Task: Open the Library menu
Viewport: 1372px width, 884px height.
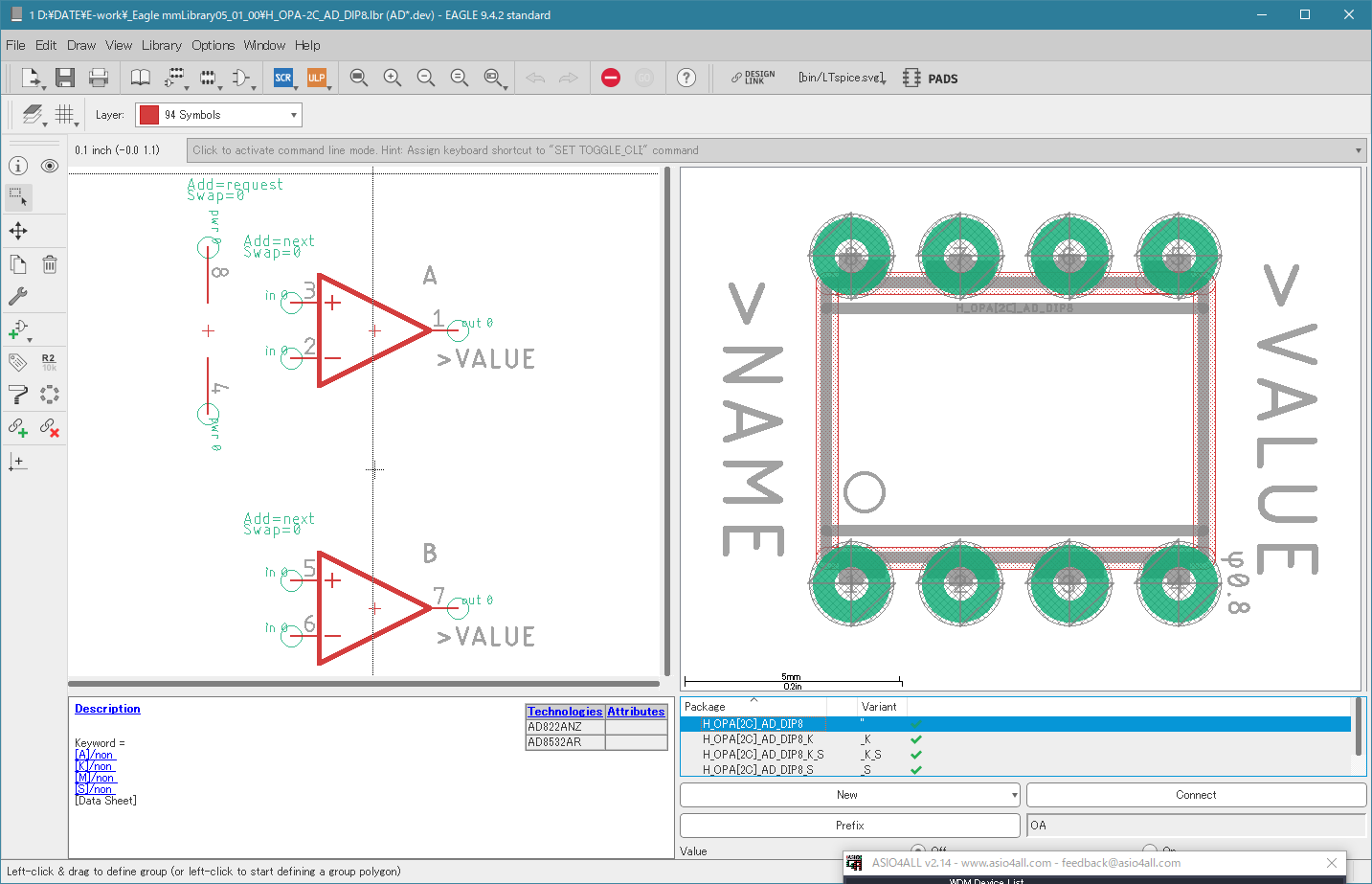Action: 161,45
